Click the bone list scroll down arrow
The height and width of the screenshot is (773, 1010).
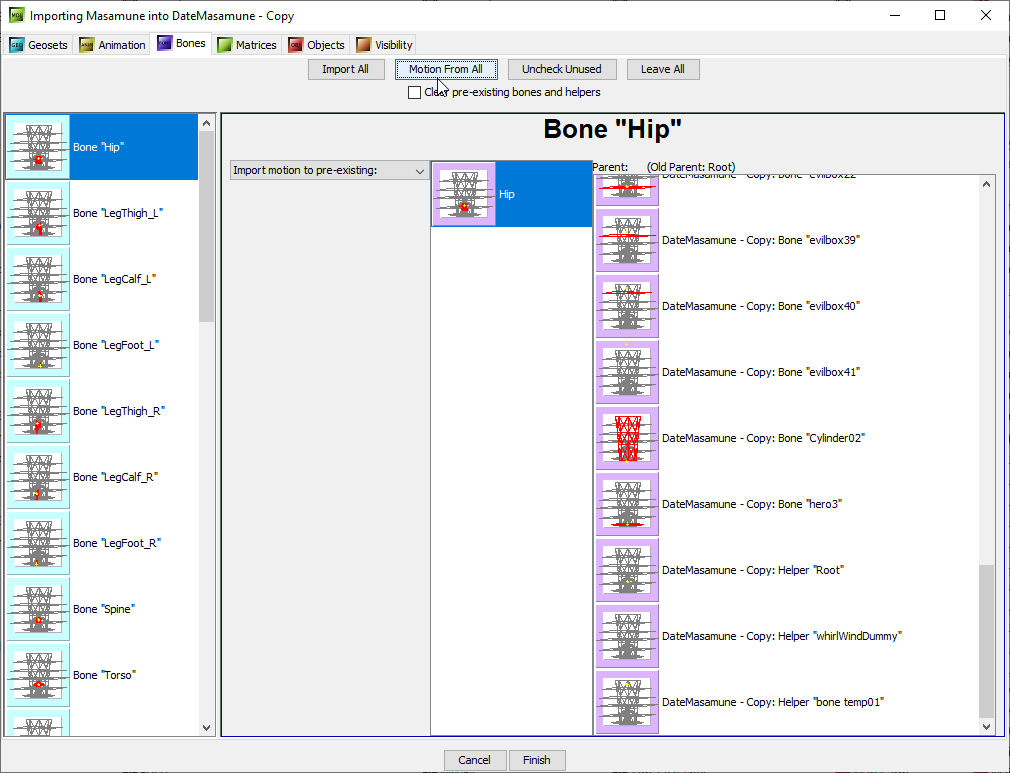206,728
